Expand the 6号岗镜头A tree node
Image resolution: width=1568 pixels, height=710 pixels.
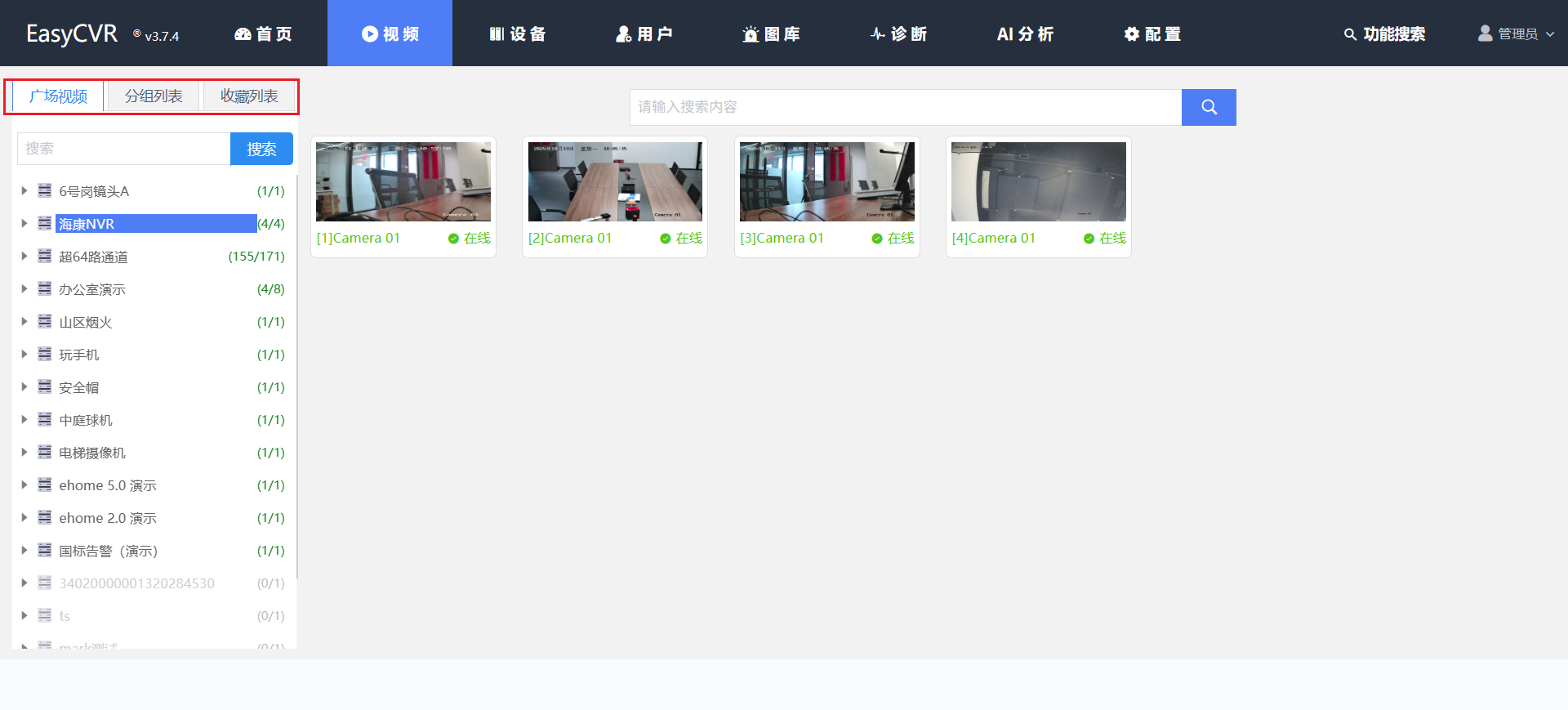24,190
